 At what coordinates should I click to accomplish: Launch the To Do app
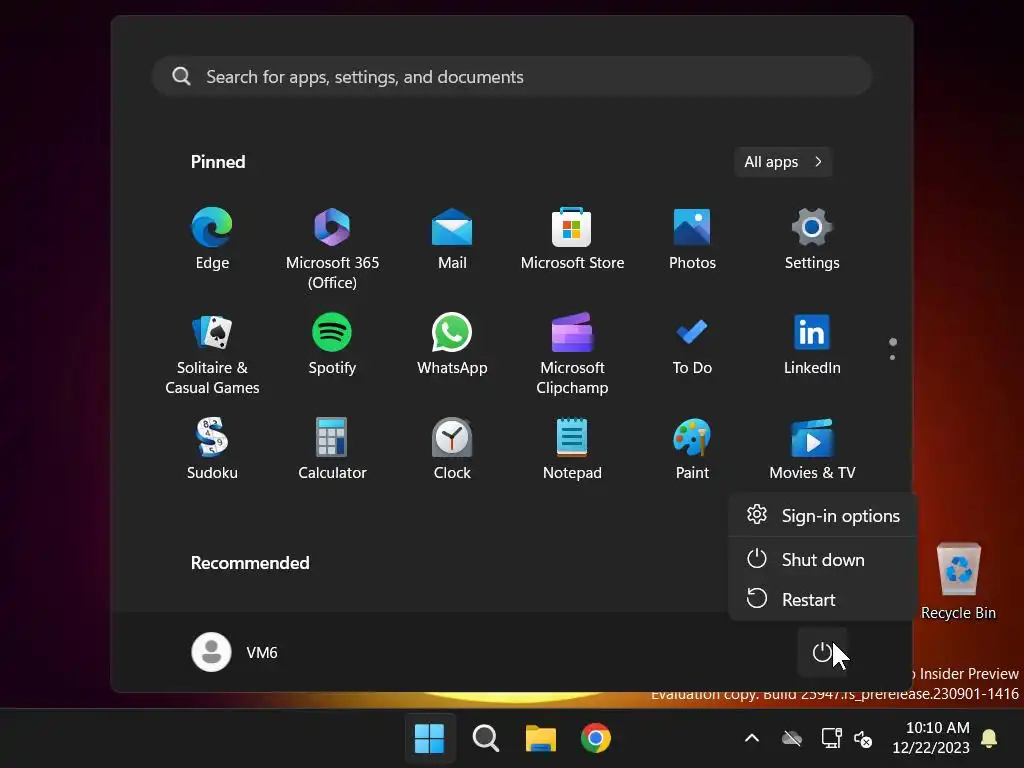pos(692,344)
